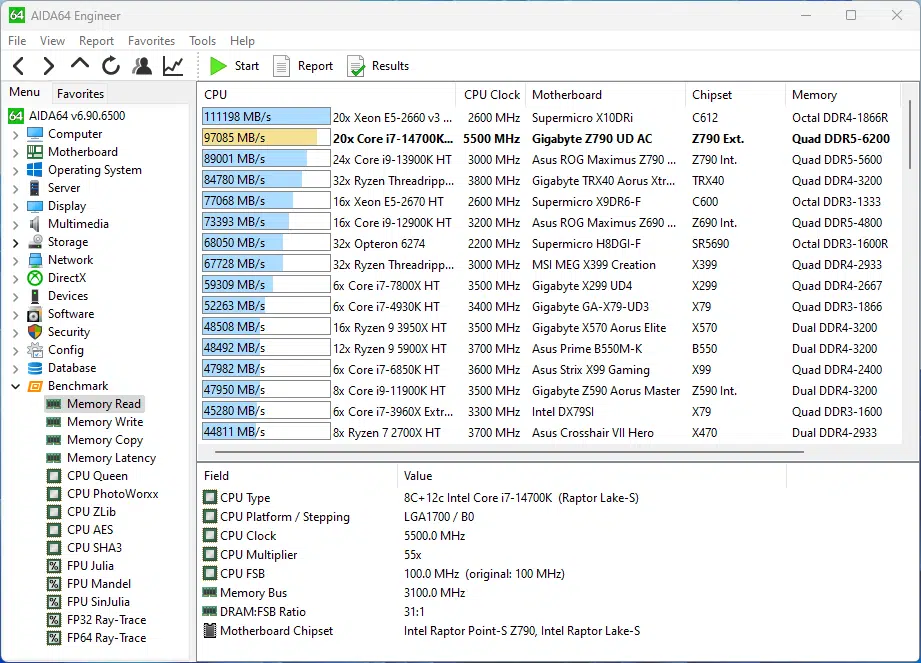The height and width of the screenshot is (663, 921).
Task: Select the Config gear icon
Action: pyautogui.click(x=35, y=350)
